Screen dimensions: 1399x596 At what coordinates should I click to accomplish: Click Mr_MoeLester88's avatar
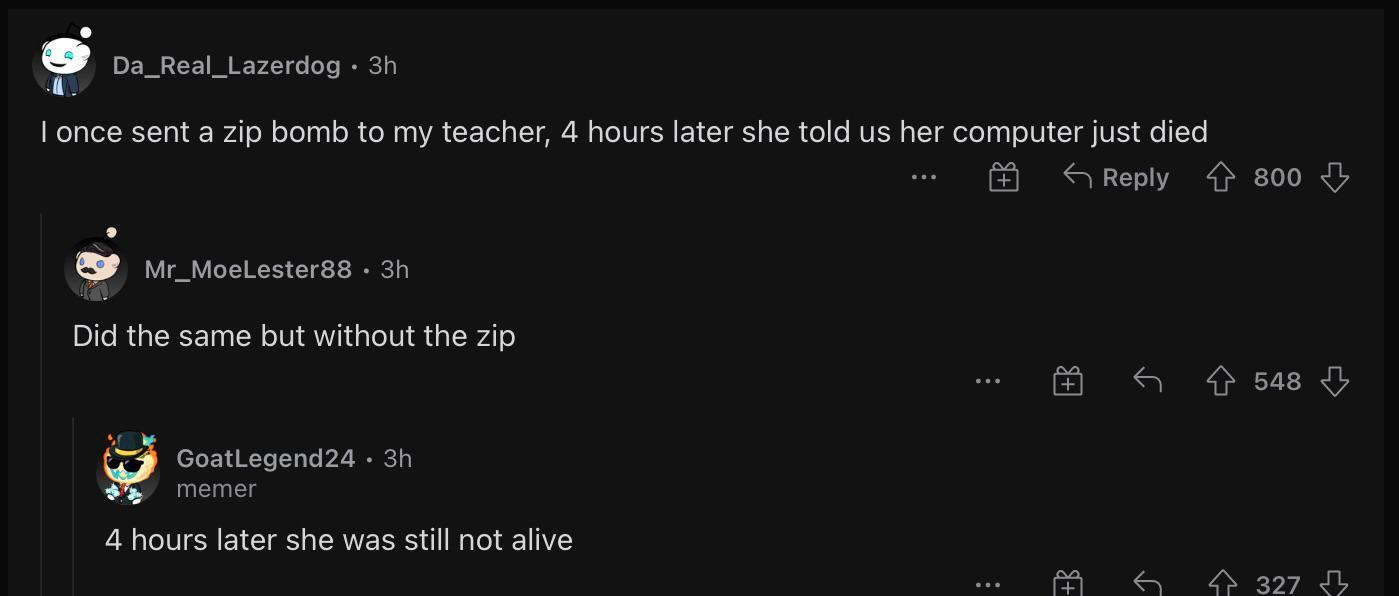pyautogui.click(x=97, y=267)
